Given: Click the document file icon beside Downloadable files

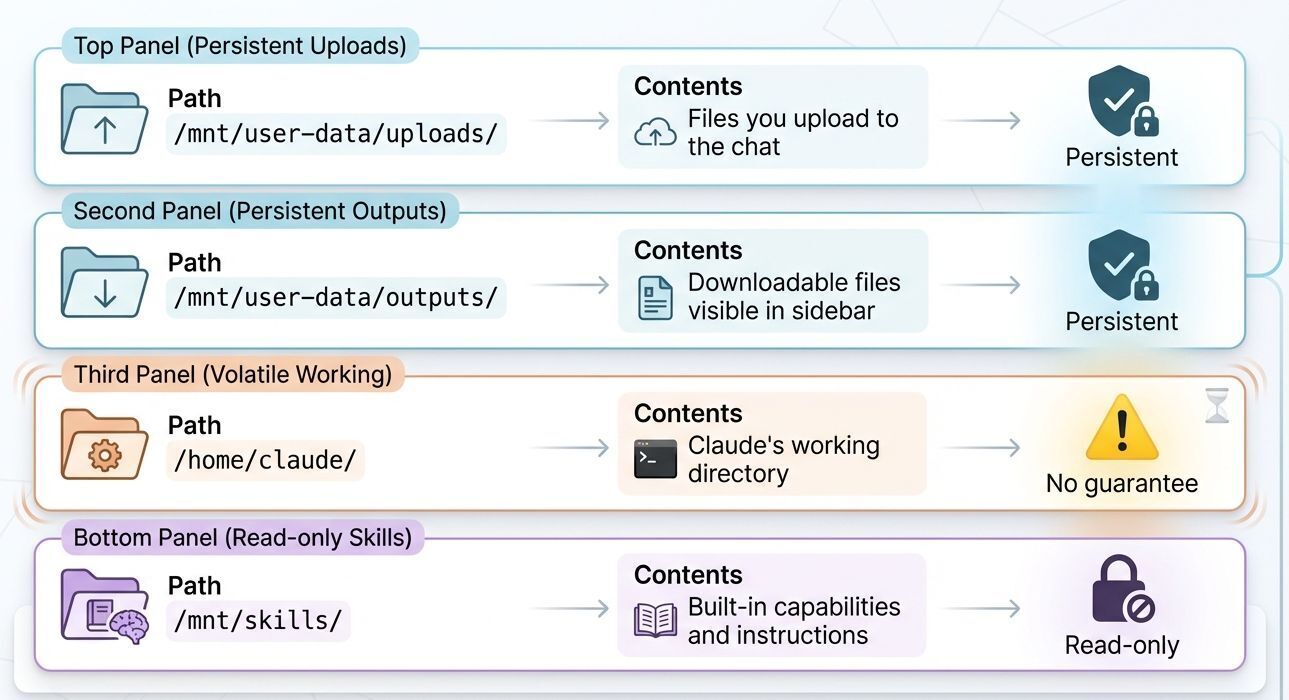Looking at the screenshot, I should point(656,298).
